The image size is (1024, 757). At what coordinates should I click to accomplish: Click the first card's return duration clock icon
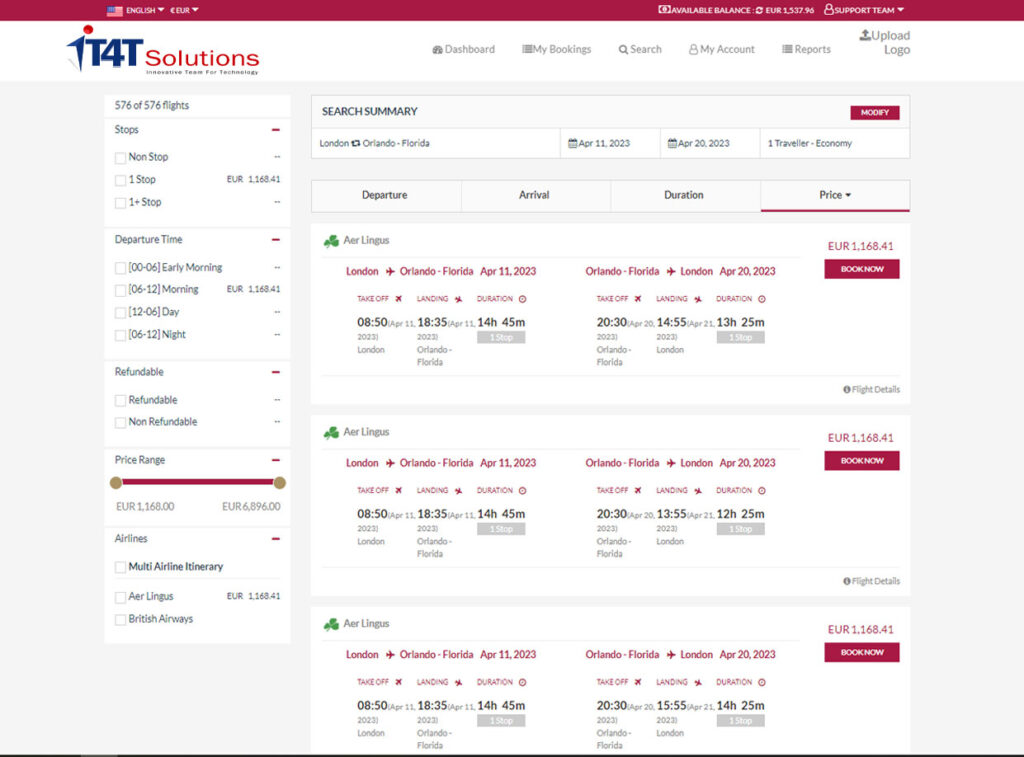tap(761, 299)
